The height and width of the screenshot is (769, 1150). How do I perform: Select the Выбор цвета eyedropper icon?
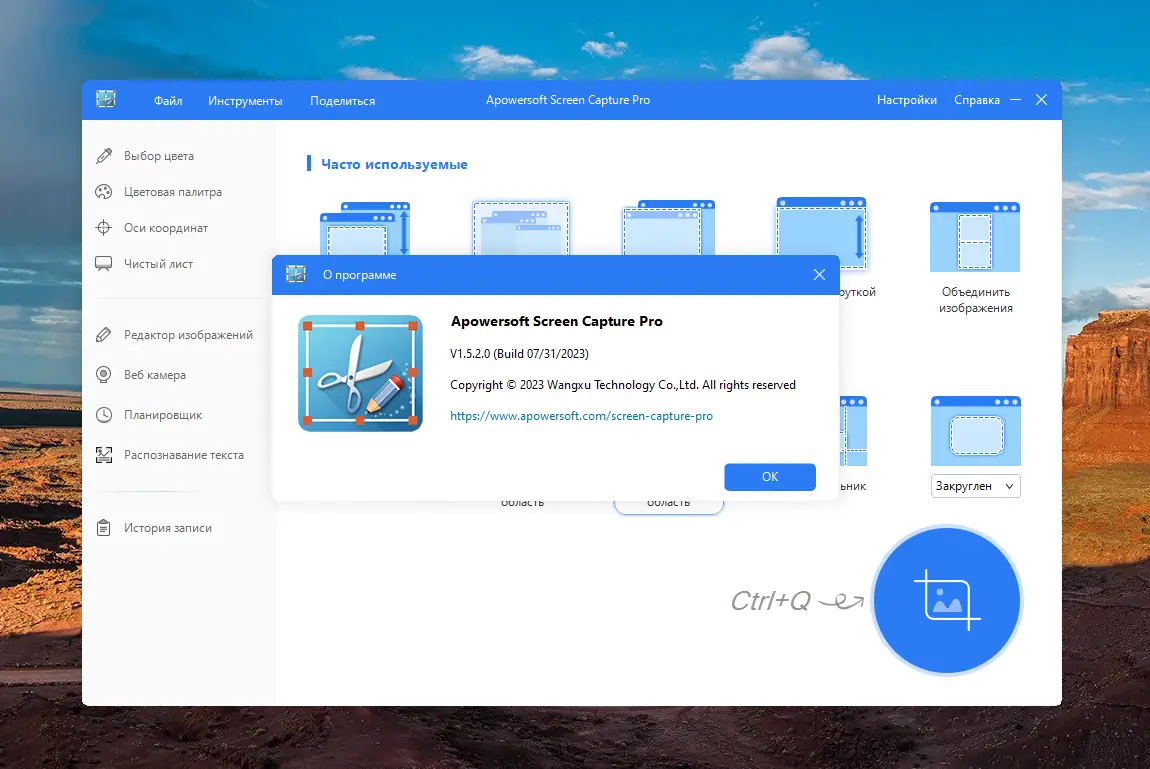tap(103, 155)
